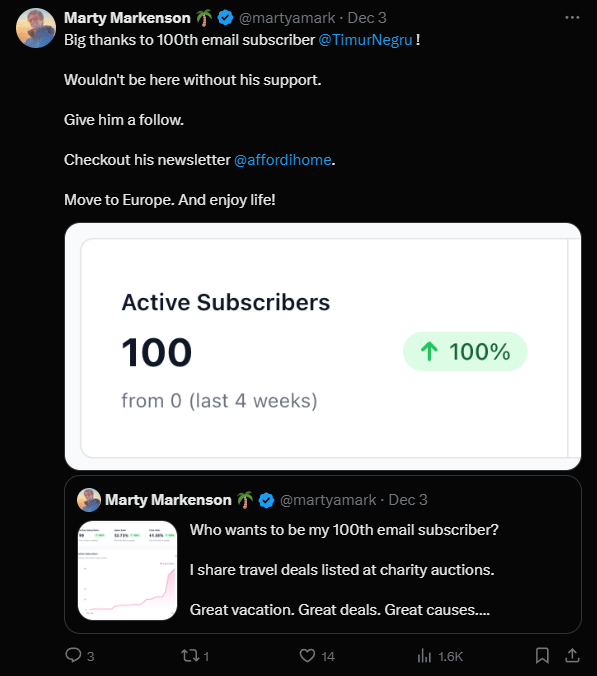
Task: Open the quoted tweet about 100th subscriber
Action: [x=323, y=554]
